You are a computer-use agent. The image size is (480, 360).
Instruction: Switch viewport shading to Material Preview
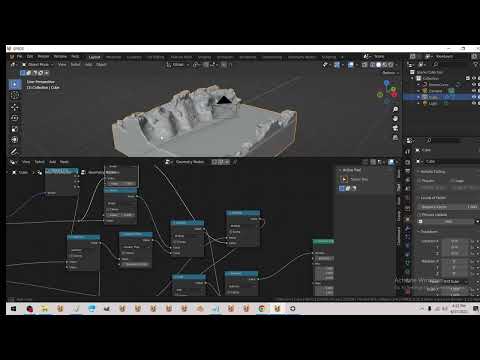385,65
